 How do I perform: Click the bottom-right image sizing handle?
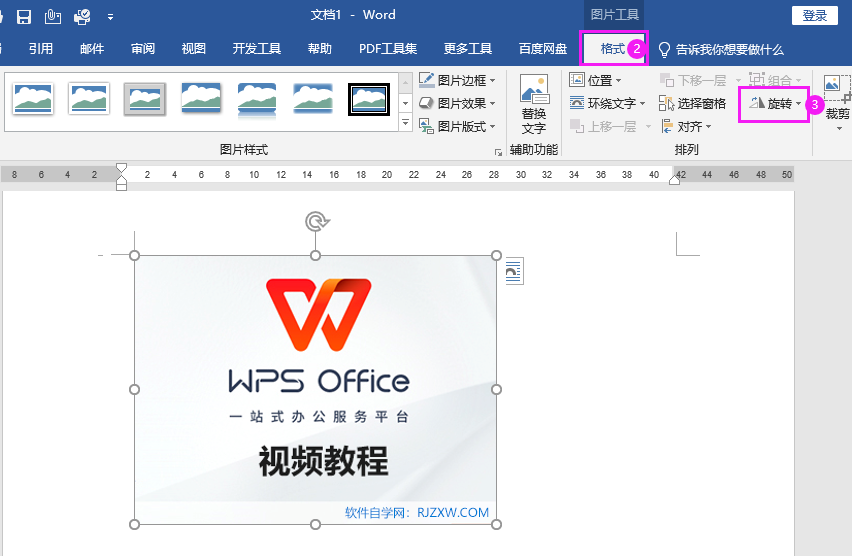click(496, 524)
